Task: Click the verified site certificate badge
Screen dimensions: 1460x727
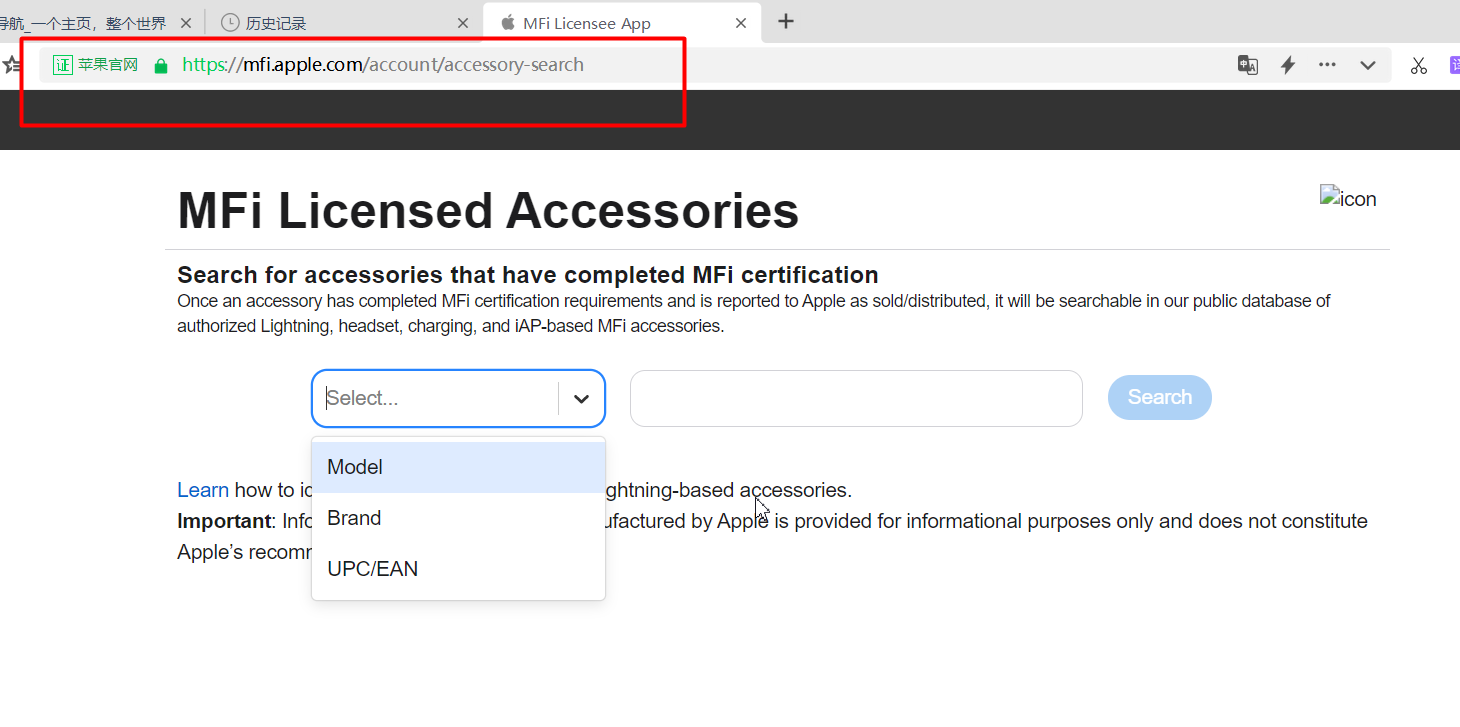Action: pyautogui.click(x=96, y=65)
